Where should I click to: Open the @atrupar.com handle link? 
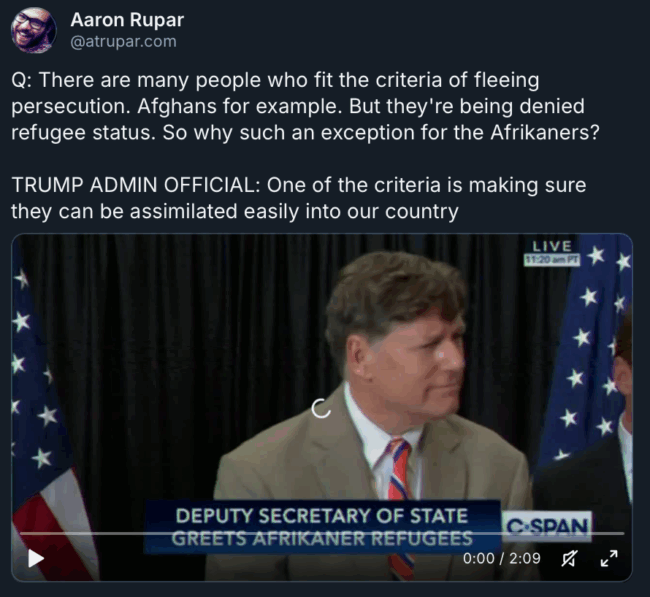pyautogui.click(x=124, y=41)
